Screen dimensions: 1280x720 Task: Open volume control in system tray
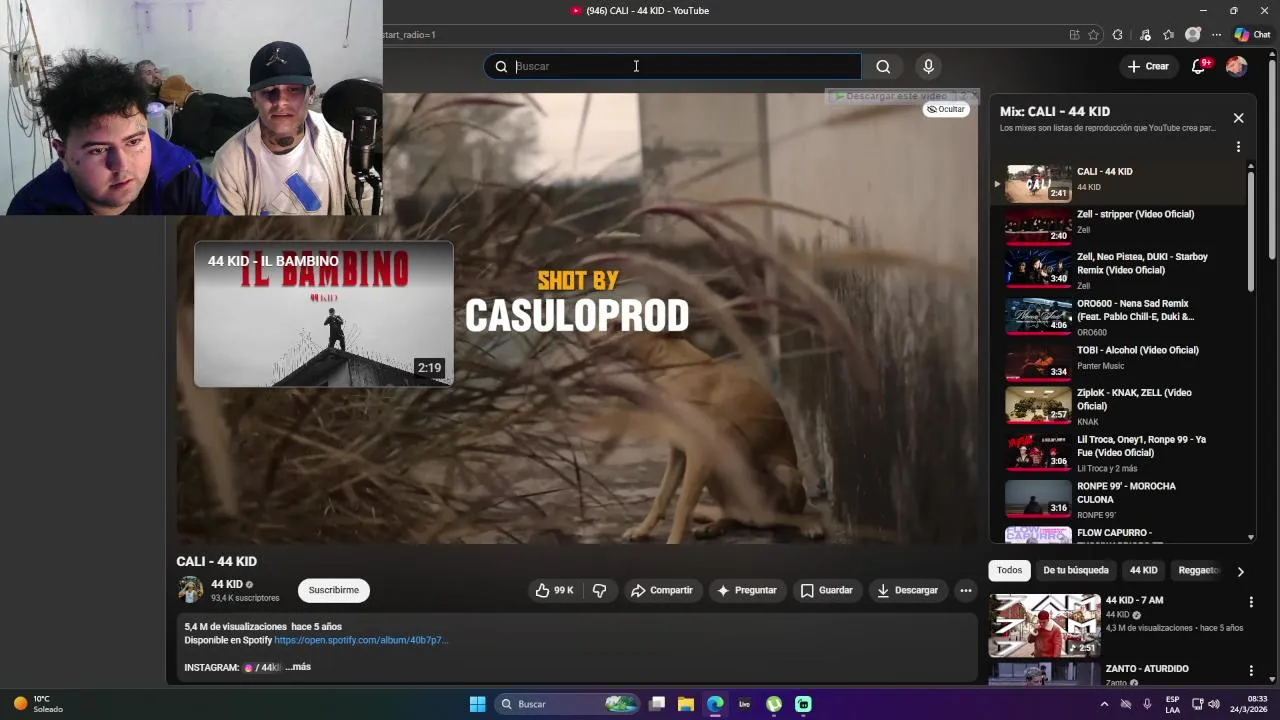point(1214,704)
